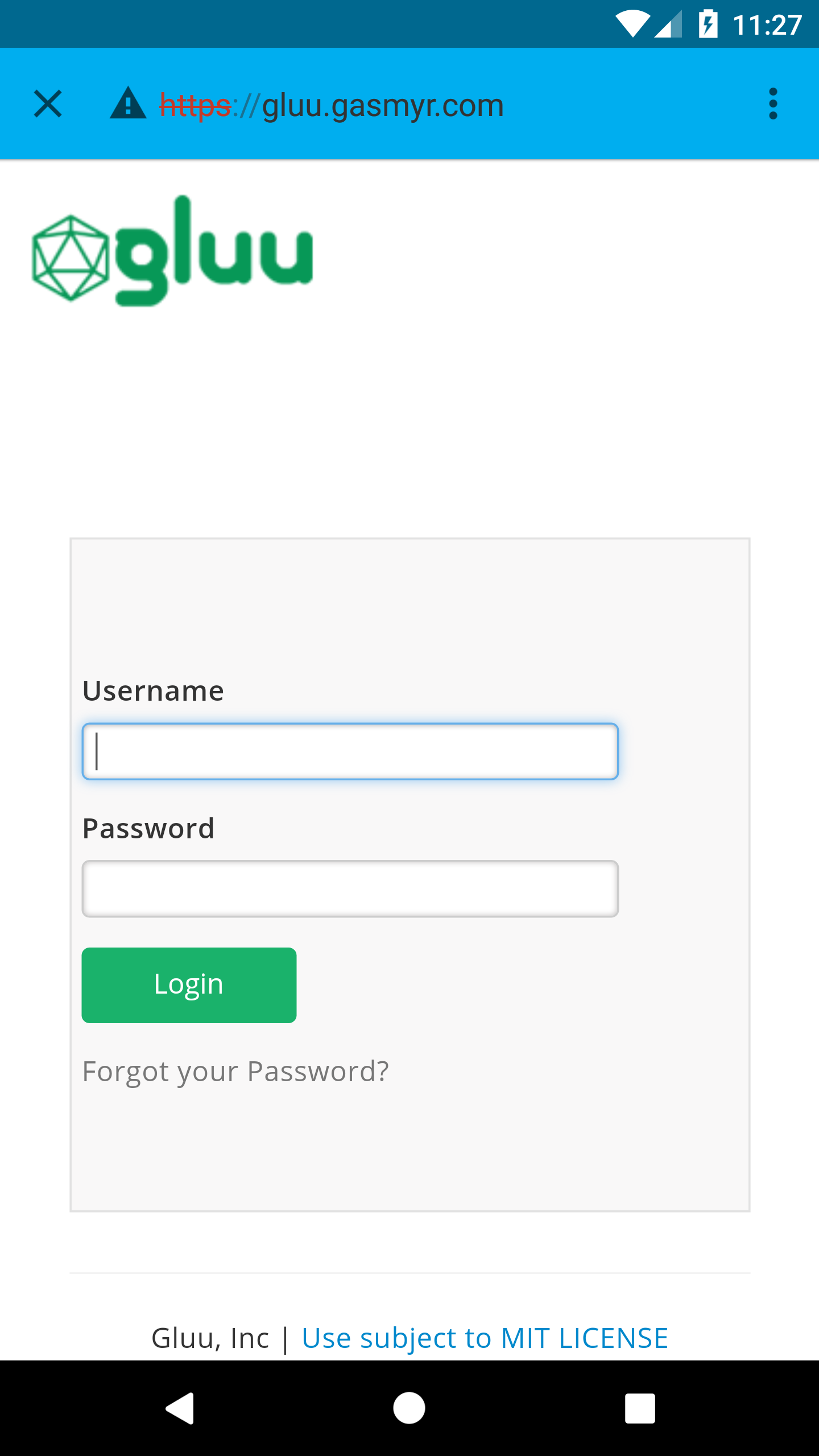Close the browser custom tab

click(48, 104)
